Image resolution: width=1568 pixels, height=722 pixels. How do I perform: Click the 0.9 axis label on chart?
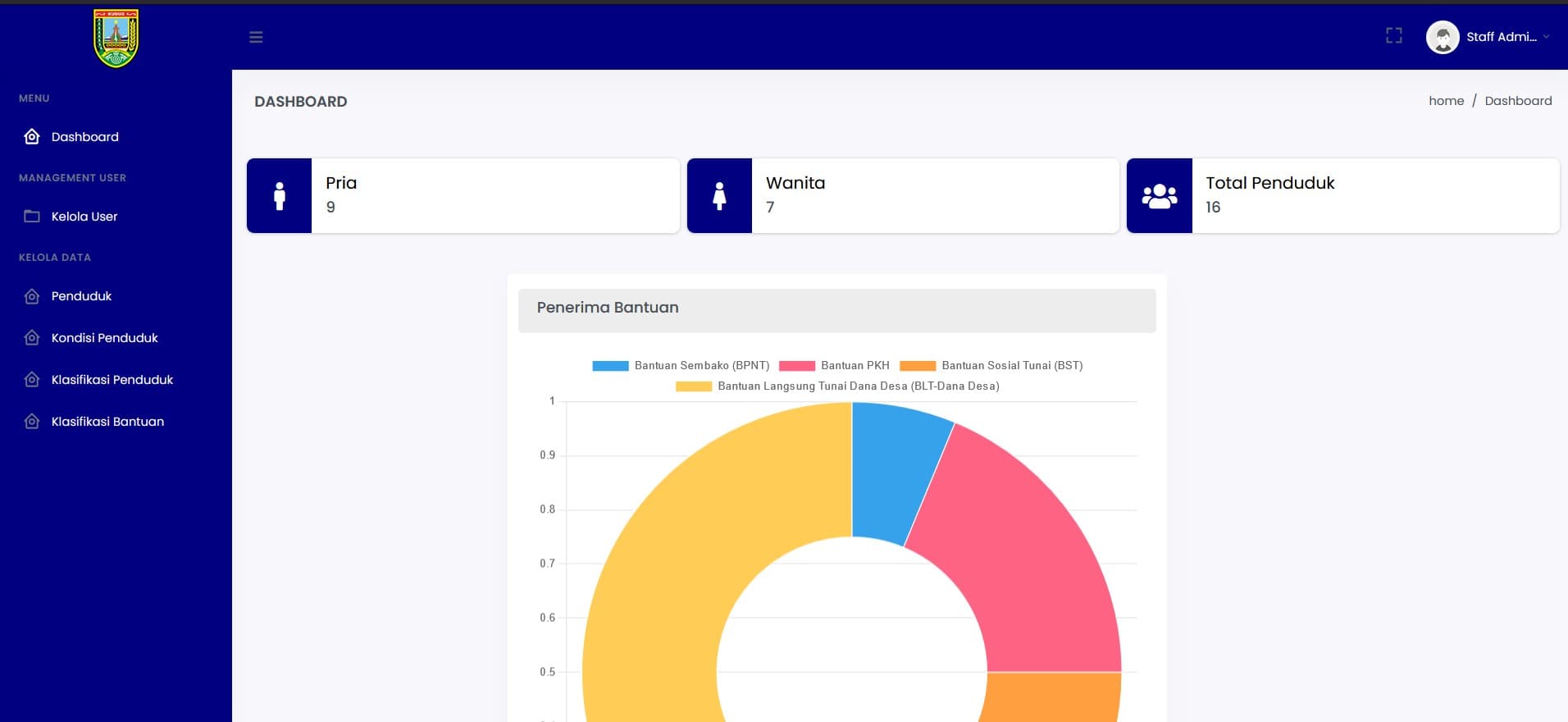[547, 455]
